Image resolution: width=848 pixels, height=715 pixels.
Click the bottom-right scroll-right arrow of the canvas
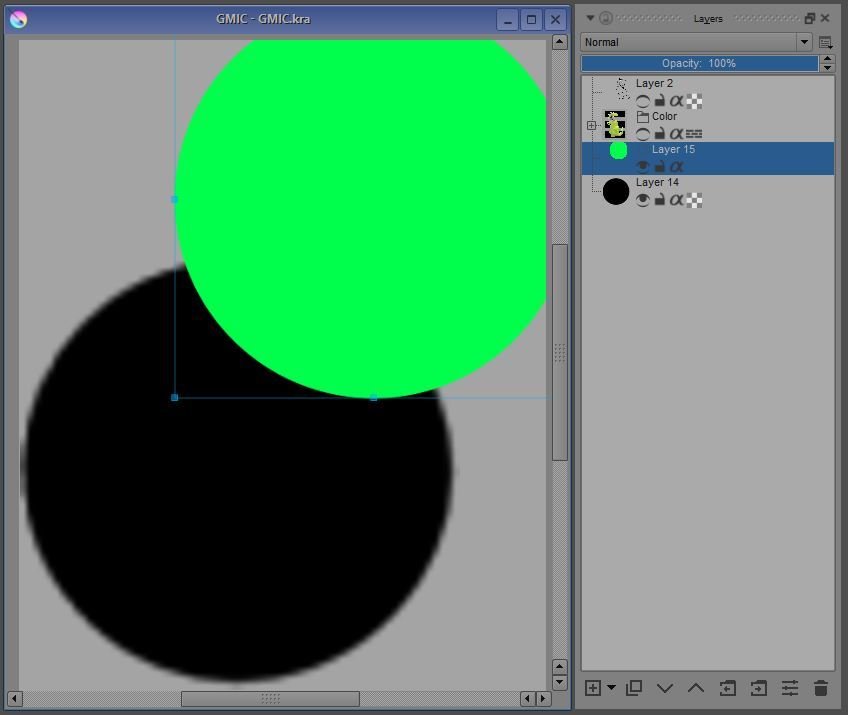tap(543, 699)
